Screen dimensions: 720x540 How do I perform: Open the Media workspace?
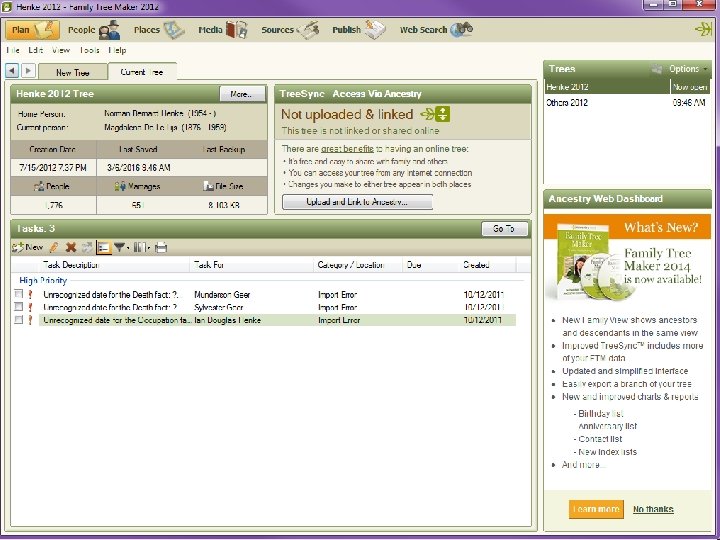[223, 30]
